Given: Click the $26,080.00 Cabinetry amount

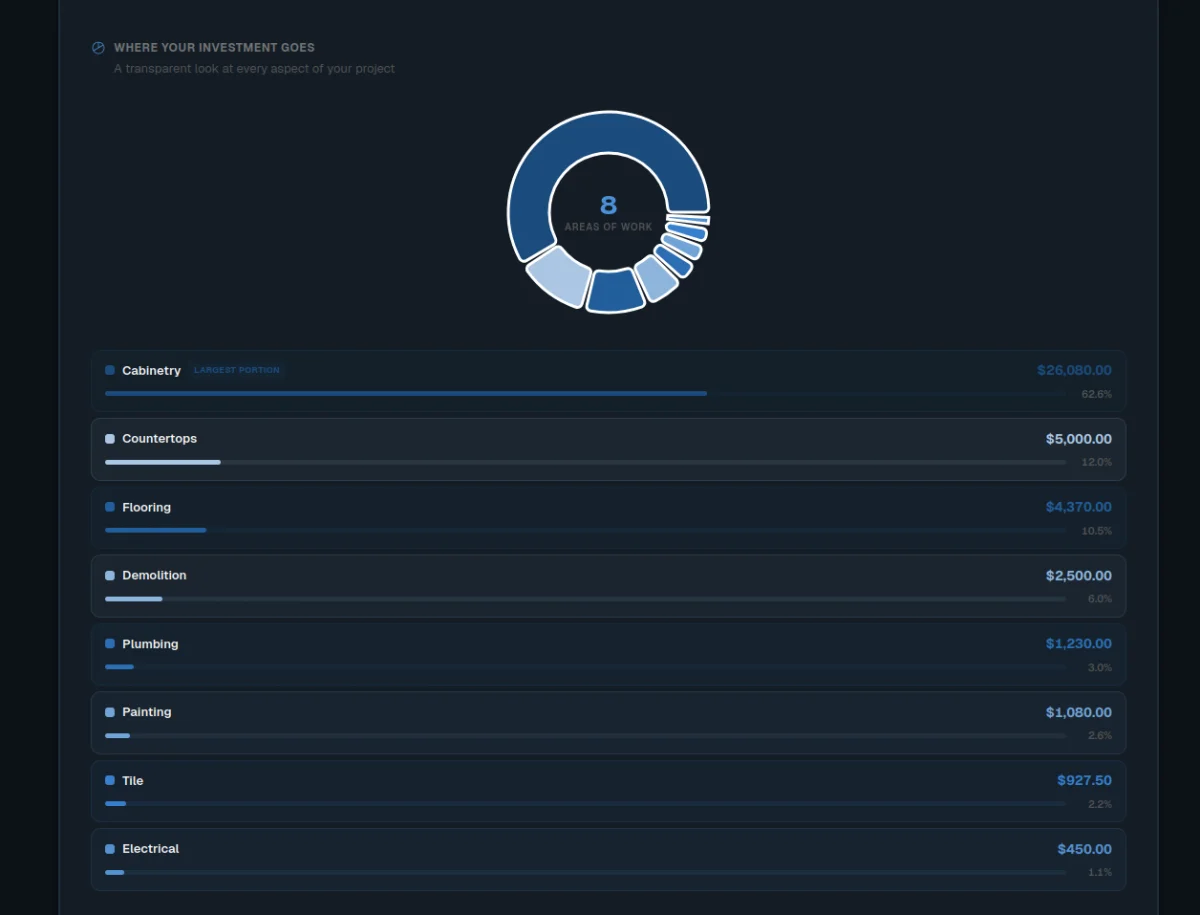Looking at the screenshot, I should [x=1073, y=370].
